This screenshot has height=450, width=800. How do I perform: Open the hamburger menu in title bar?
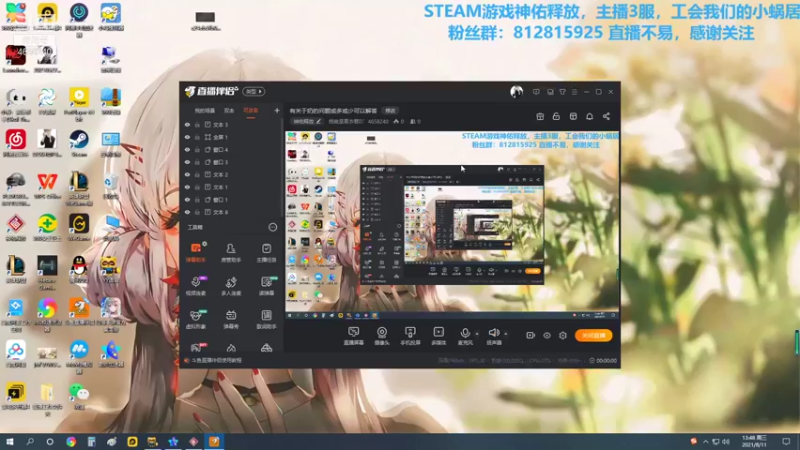(x=574, y=92)
